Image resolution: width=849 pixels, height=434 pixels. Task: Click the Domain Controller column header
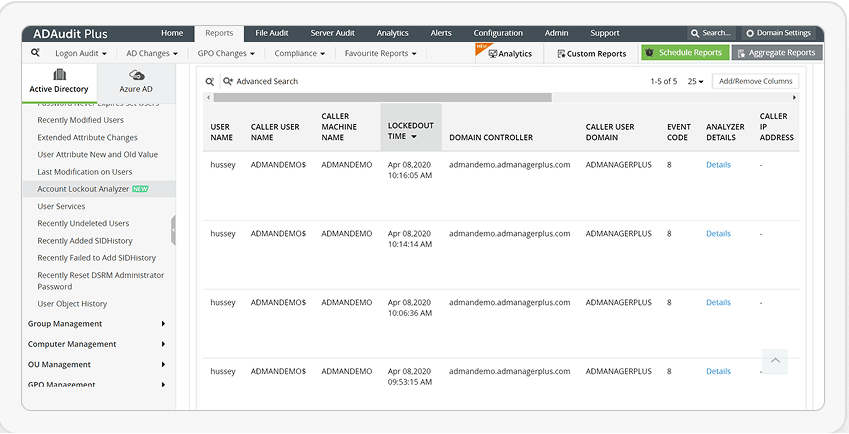(x=491, y=137)
